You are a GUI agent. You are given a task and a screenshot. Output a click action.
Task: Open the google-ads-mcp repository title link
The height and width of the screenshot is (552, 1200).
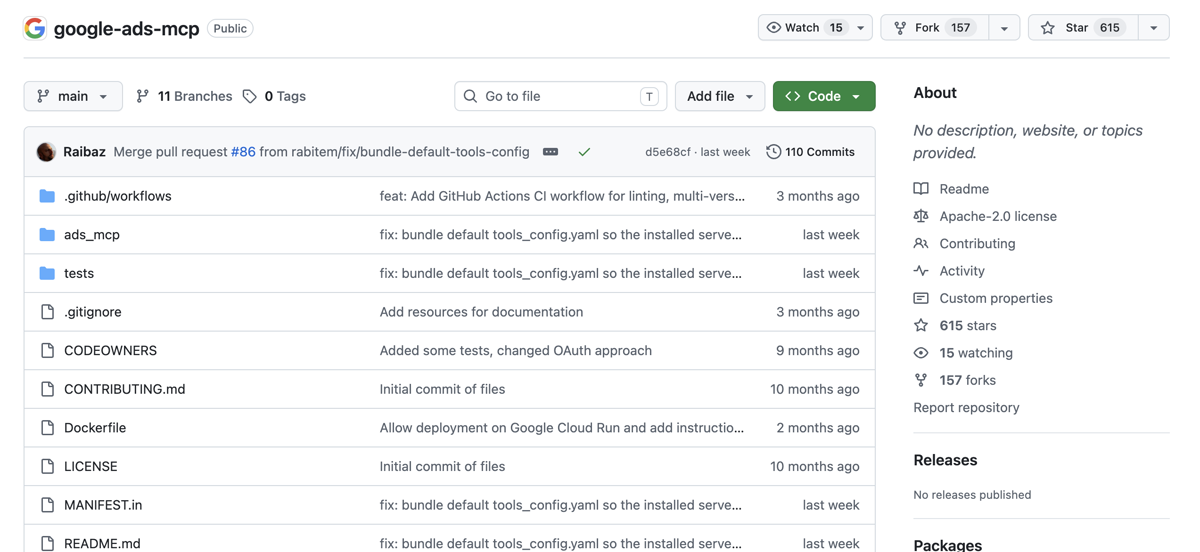(126, 28)
